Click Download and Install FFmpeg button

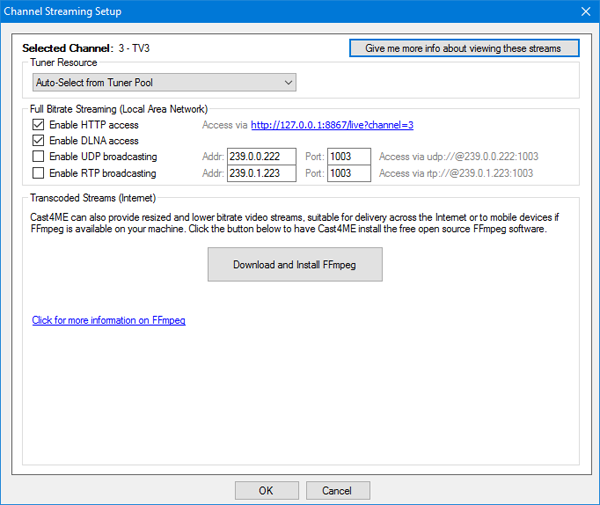(x=295, y=264)
